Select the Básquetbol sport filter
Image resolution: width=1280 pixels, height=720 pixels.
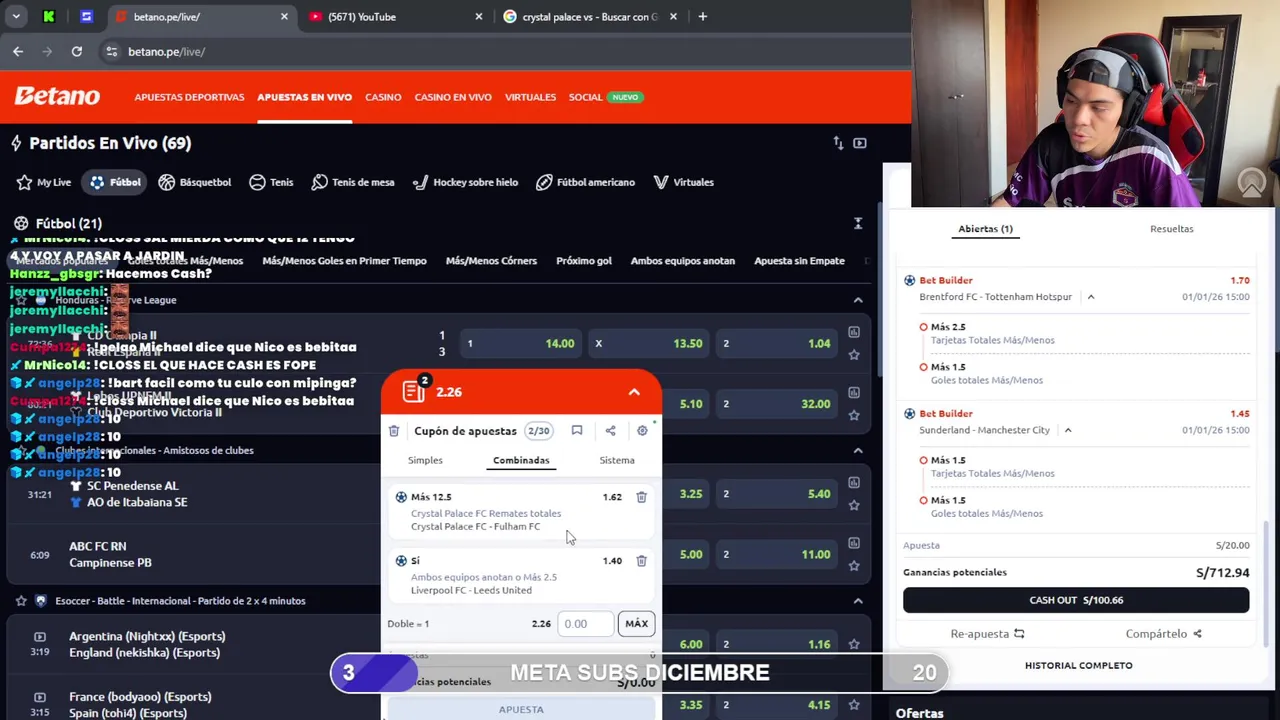pyautogui.click(x=195, y=182)
